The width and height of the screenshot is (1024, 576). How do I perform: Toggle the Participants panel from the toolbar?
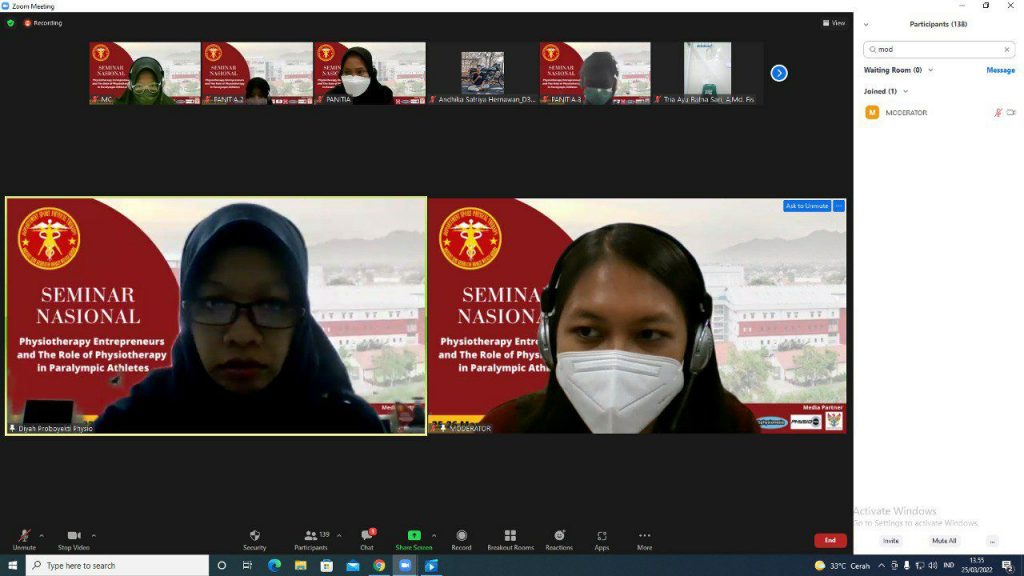pos(311,537)
